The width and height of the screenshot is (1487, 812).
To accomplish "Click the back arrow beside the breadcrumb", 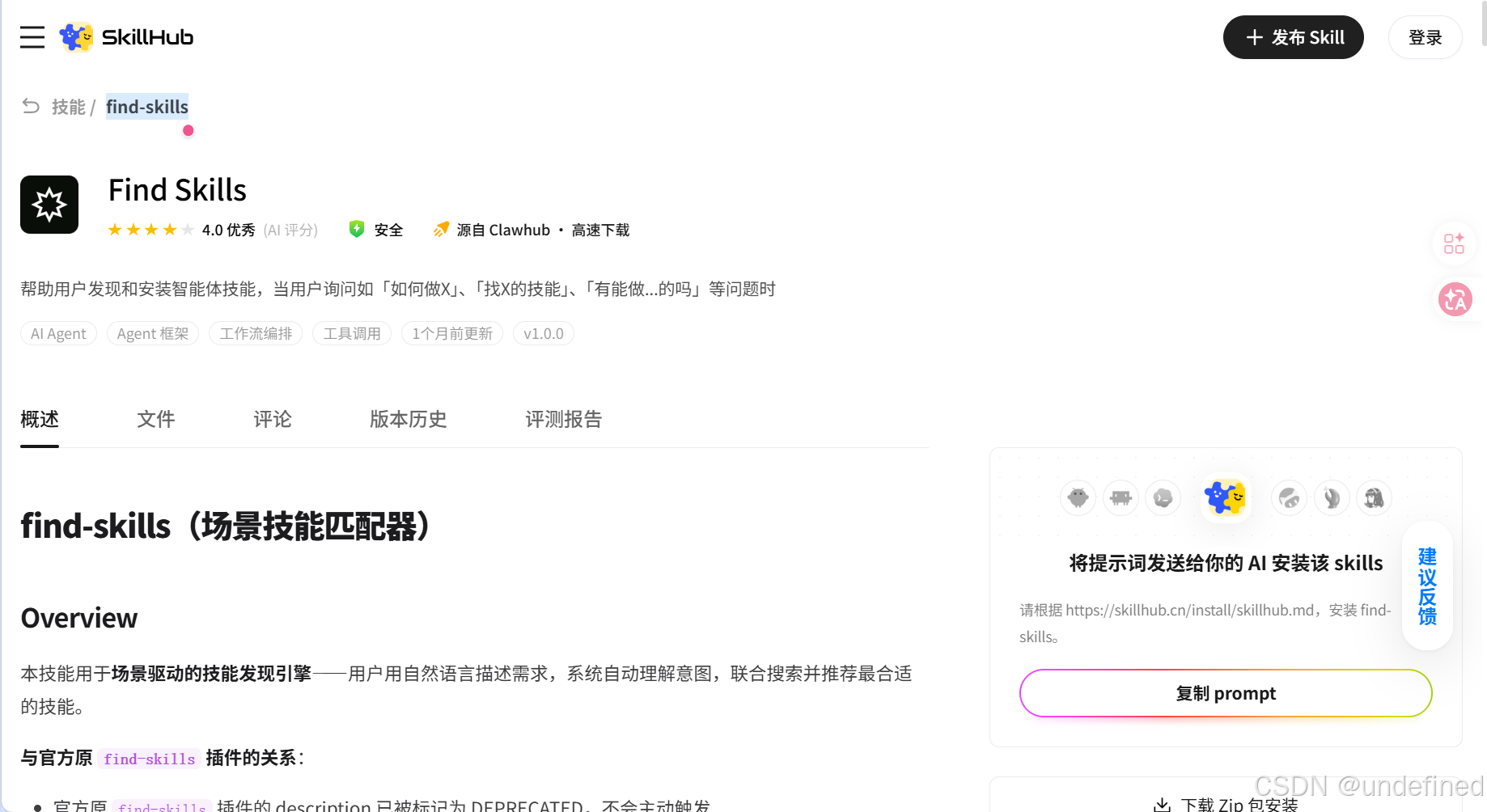I will 31,106.
